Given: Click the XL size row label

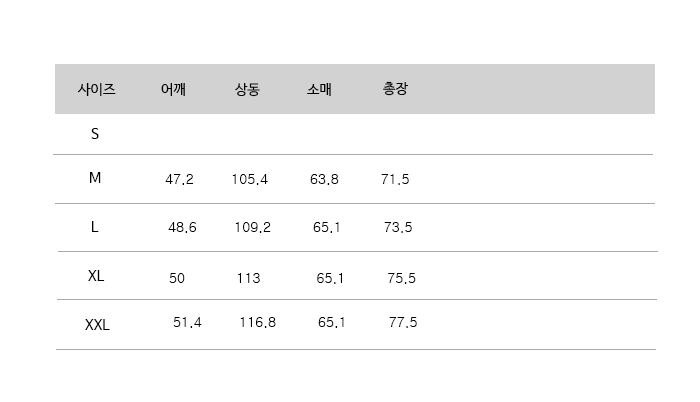Looking at the screenshot, I should (x=96, y=275).
